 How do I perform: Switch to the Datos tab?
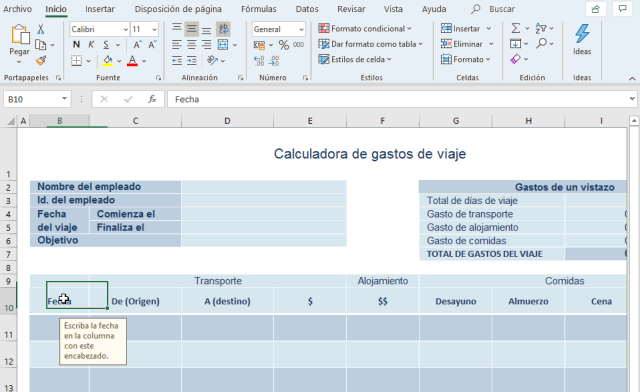click(x=307, y=9)
